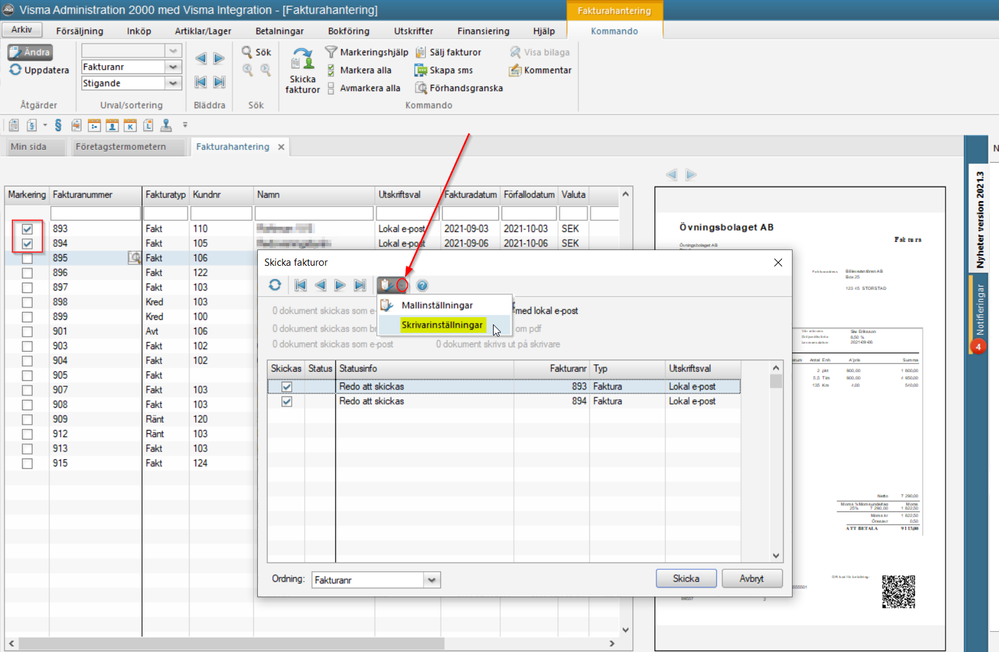Viewport: 999px width, 652px height.
Task: Check marking box for invoice 896
Action: (27, 273)
